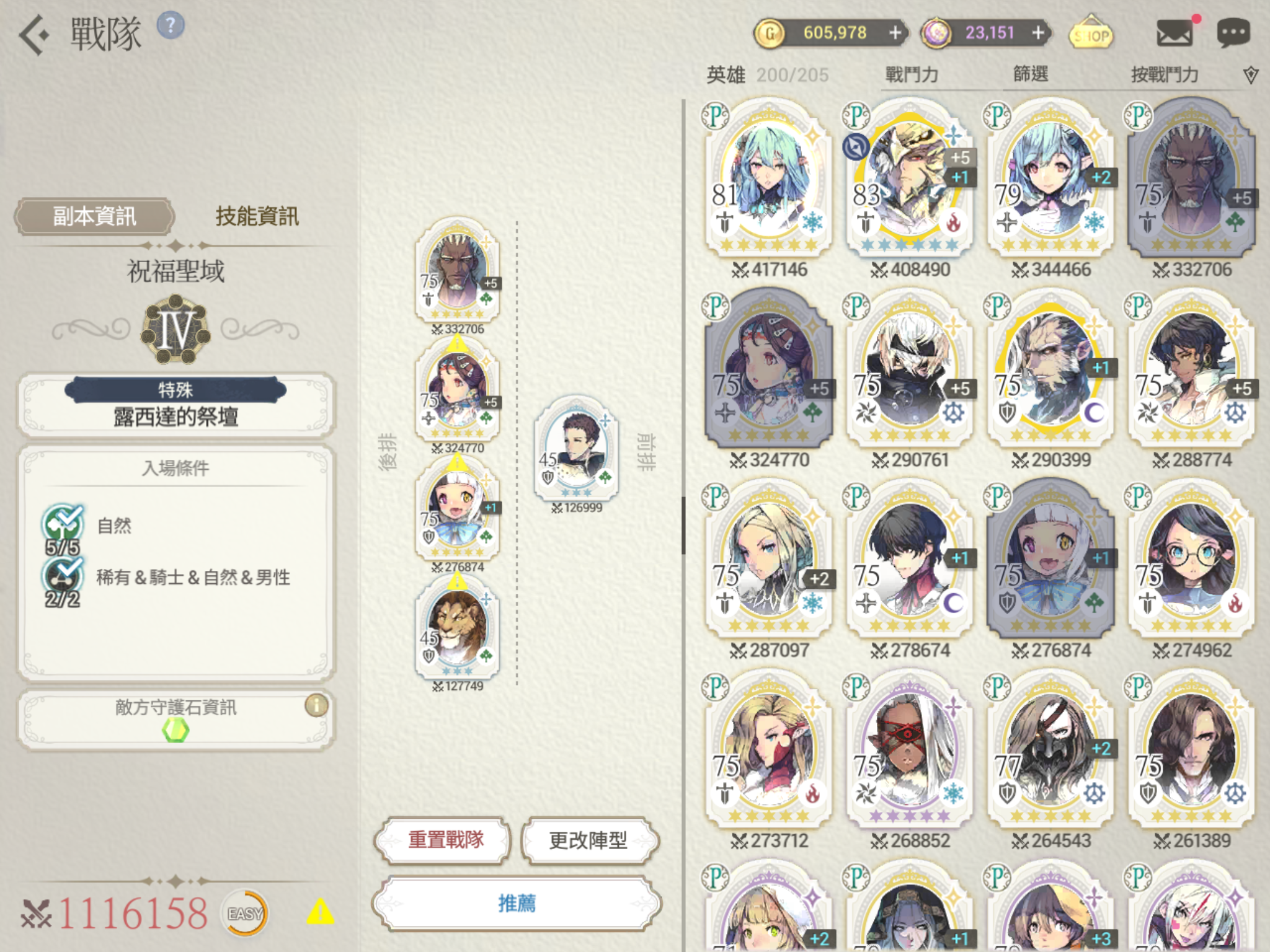Switch to the 技能資訊 tab
The height and width of the screenshot is (952, 1270).
click(x=257, y=216)
